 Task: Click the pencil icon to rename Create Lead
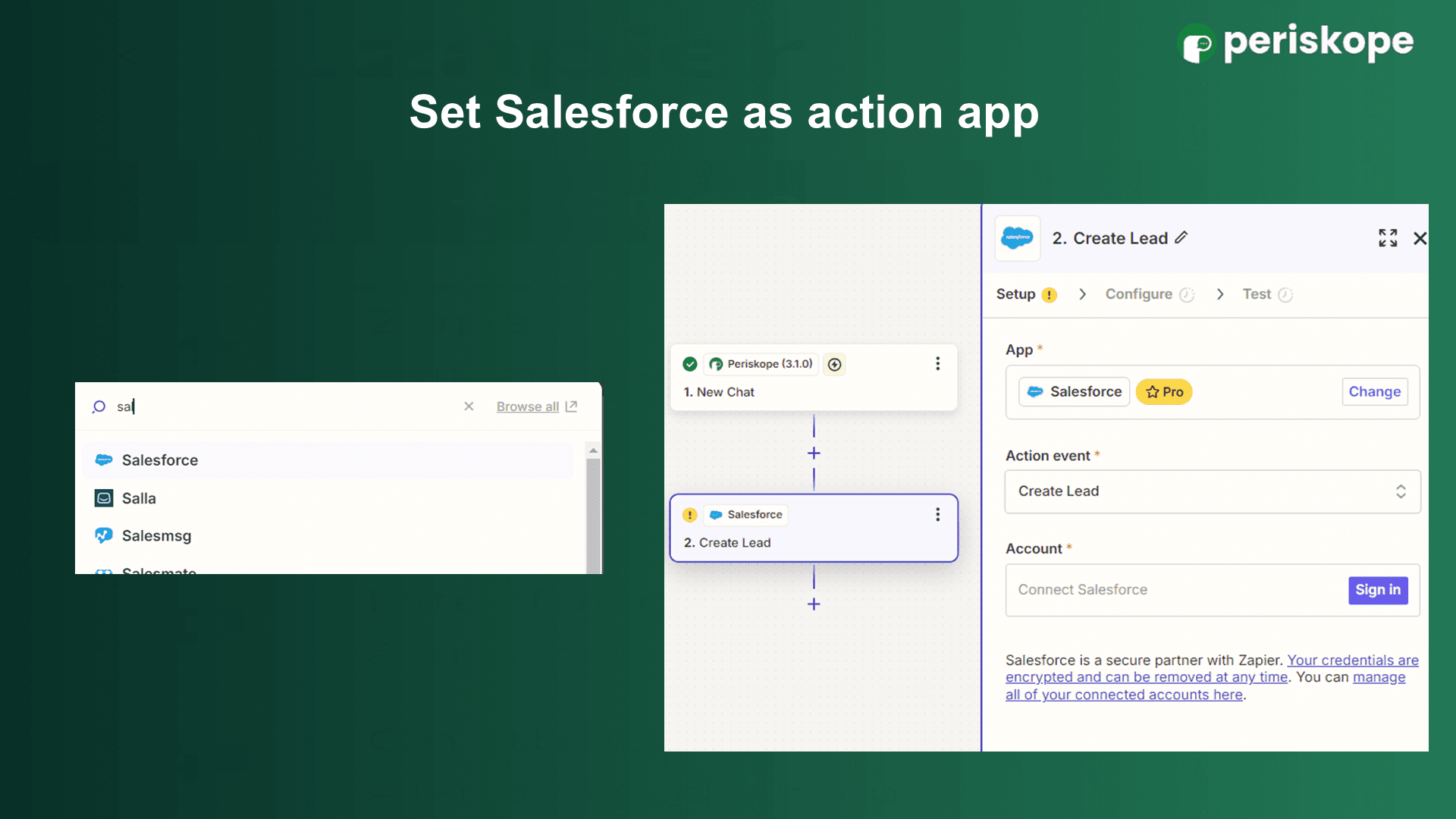pyautogui.click(x=1181, y=238)
